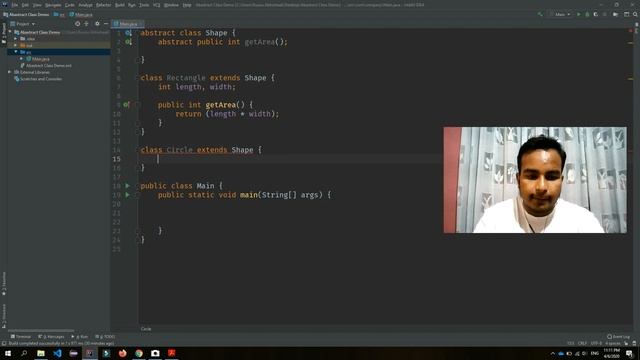Screen dimensions: 640x360
Task: Open Adobe Acrobat red taskbar icon
Action: point(171,353)
